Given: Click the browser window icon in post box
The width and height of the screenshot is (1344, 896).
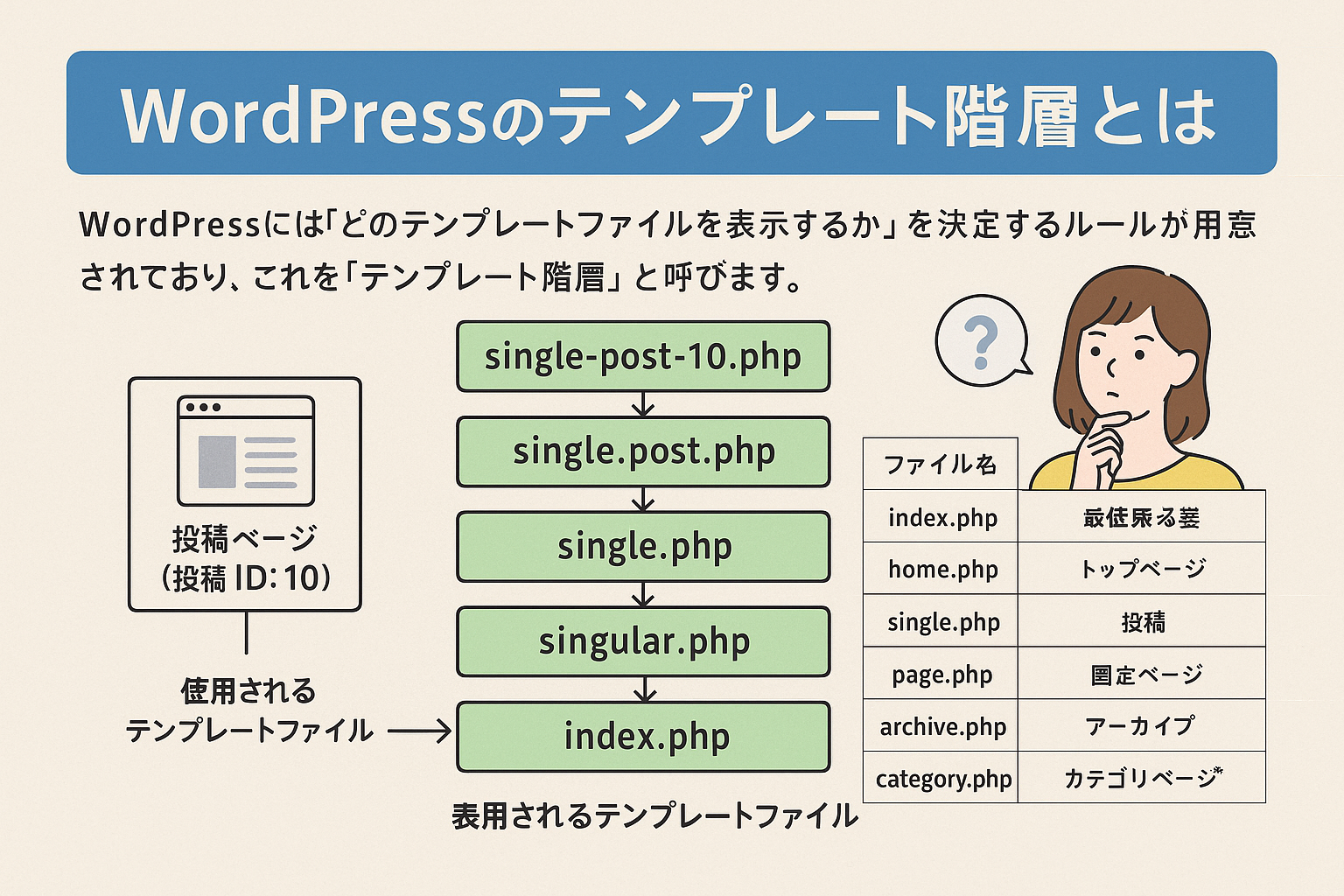Looking at the screenshot, I should pyautogui.click(x=246, y=451).
